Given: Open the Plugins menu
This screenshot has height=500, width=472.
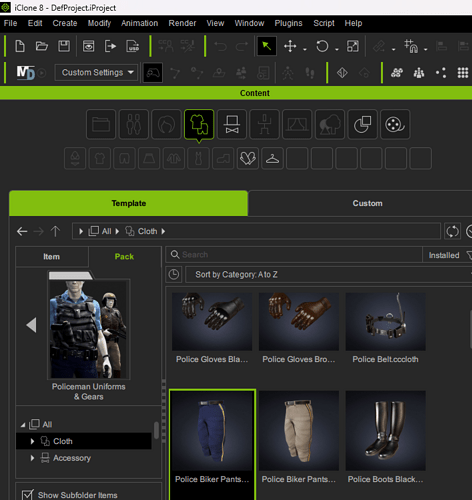Looking at the screenshot, I should pyautogui.click(x=288, y=23).
